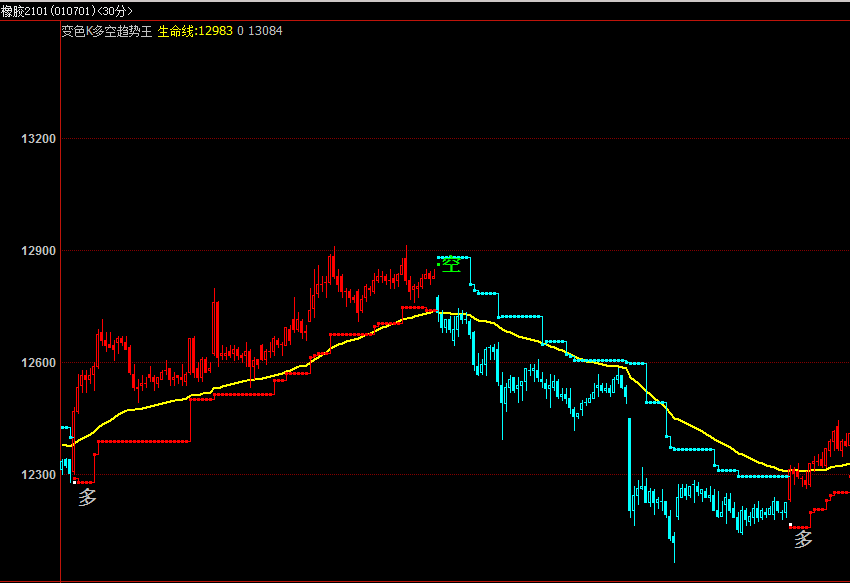Click the chart title 橡胶2101(010701)<30分>
850x583 pixels.
pyautogui.click(x=67, y=11)
